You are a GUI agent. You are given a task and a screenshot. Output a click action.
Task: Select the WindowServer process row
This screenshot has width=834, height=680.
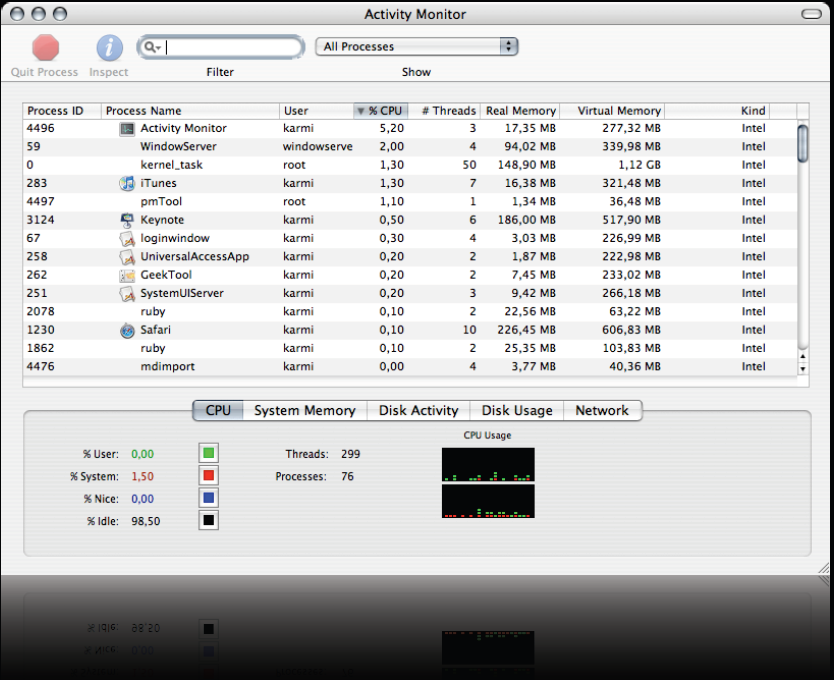tap(410, 147)
